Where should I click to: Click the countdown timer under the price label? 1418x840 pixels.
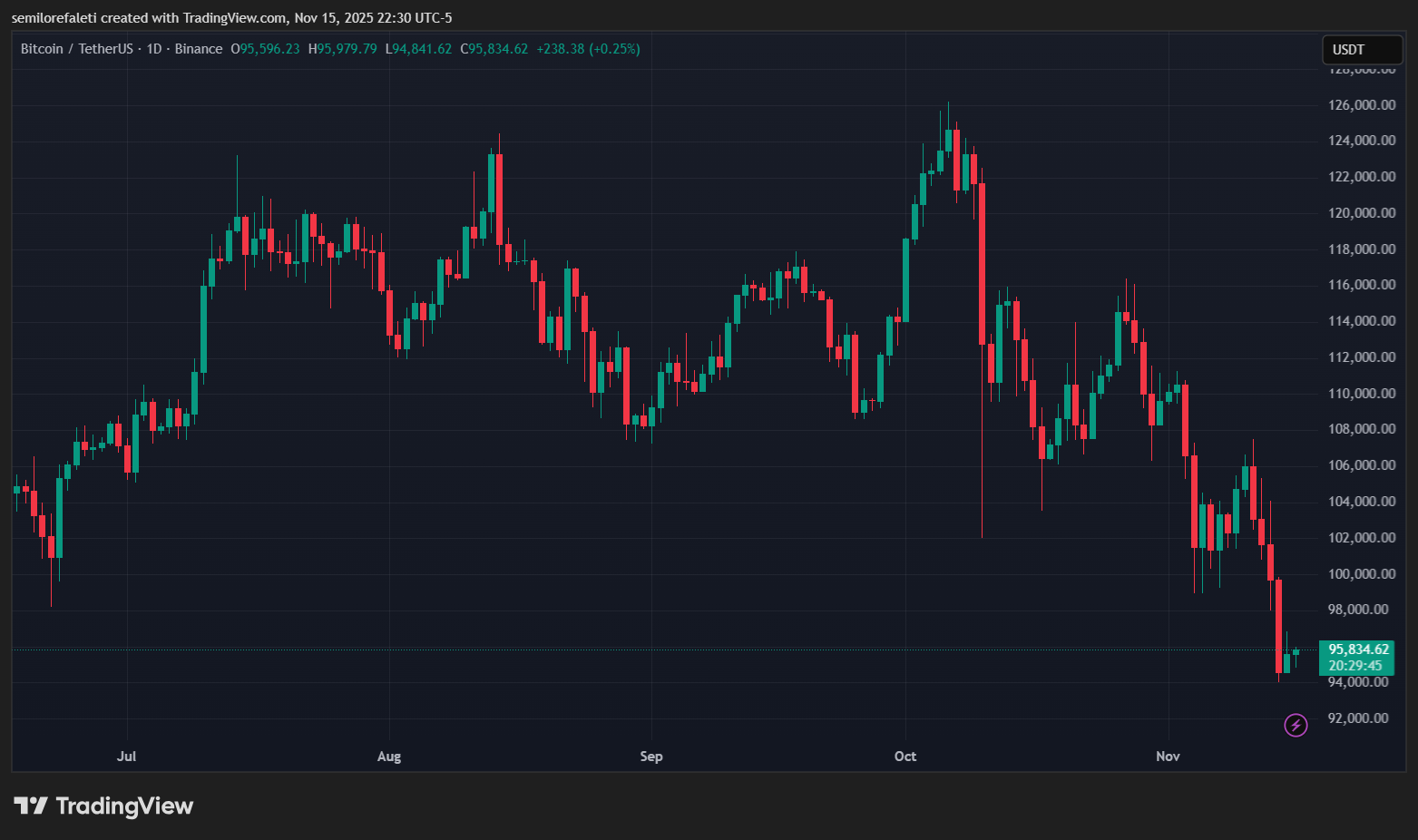1355,664
